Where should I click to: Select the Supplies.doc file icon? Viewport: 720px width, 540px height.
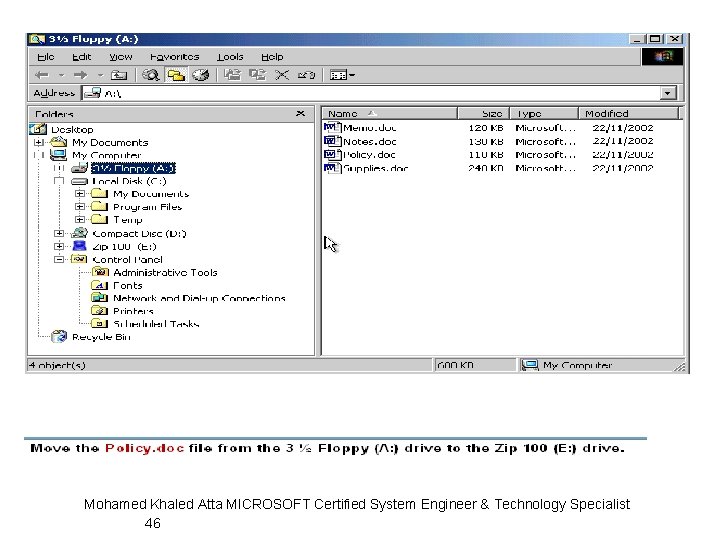click(332, 168)
